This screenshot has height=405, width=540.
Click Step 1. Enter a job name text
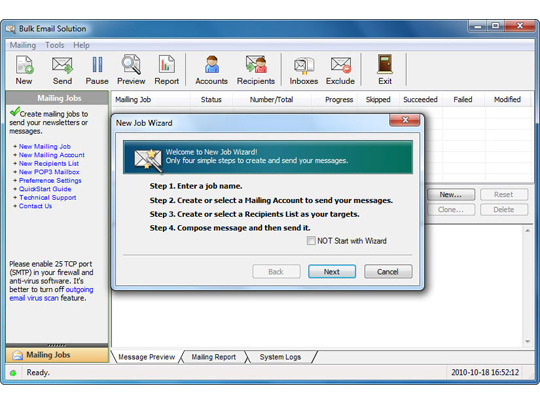[x=196, y=186]
